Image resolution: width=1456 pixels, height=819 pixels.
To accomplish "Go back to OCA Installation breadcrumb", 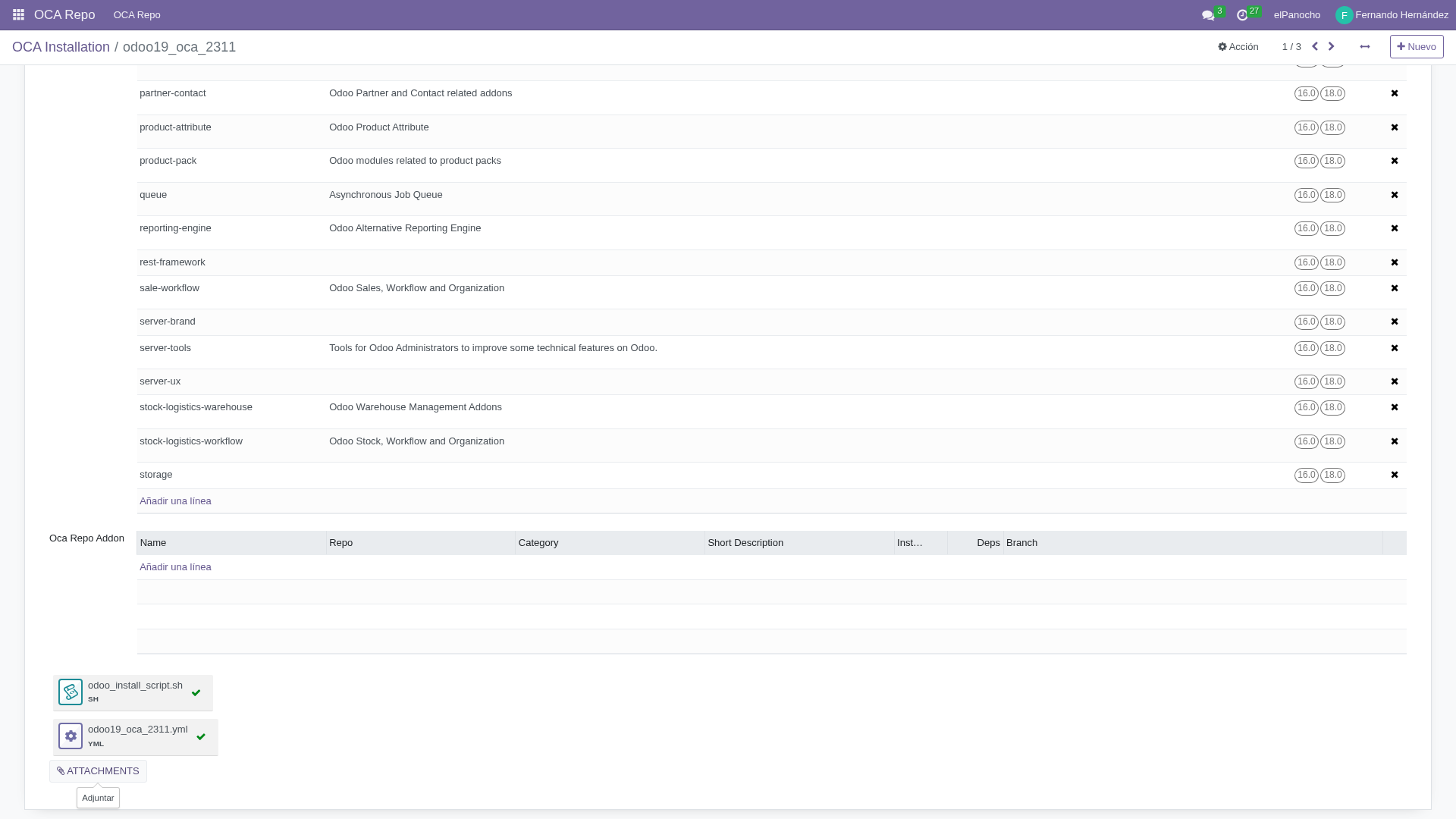I will (x=61, y=47).
